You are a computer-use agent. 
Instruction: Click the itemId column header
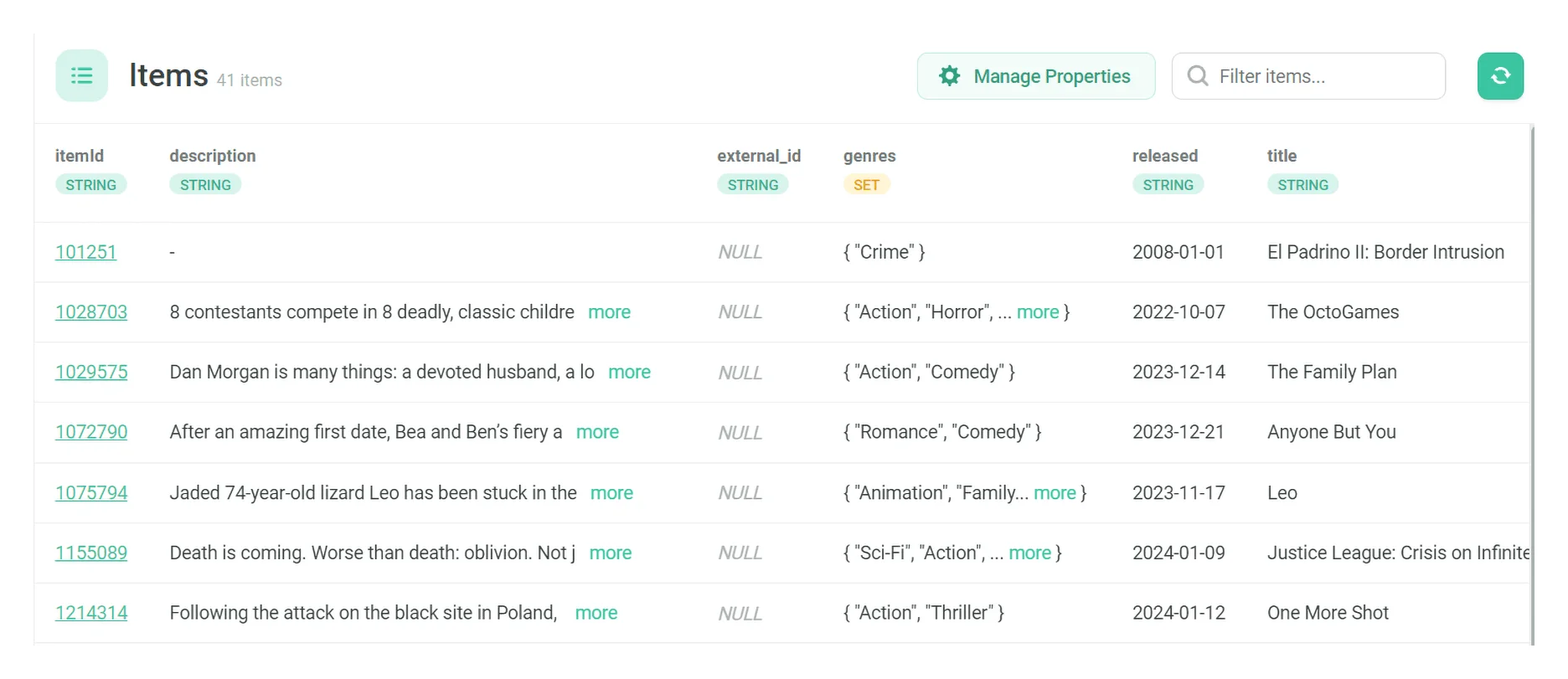(80, 156)
